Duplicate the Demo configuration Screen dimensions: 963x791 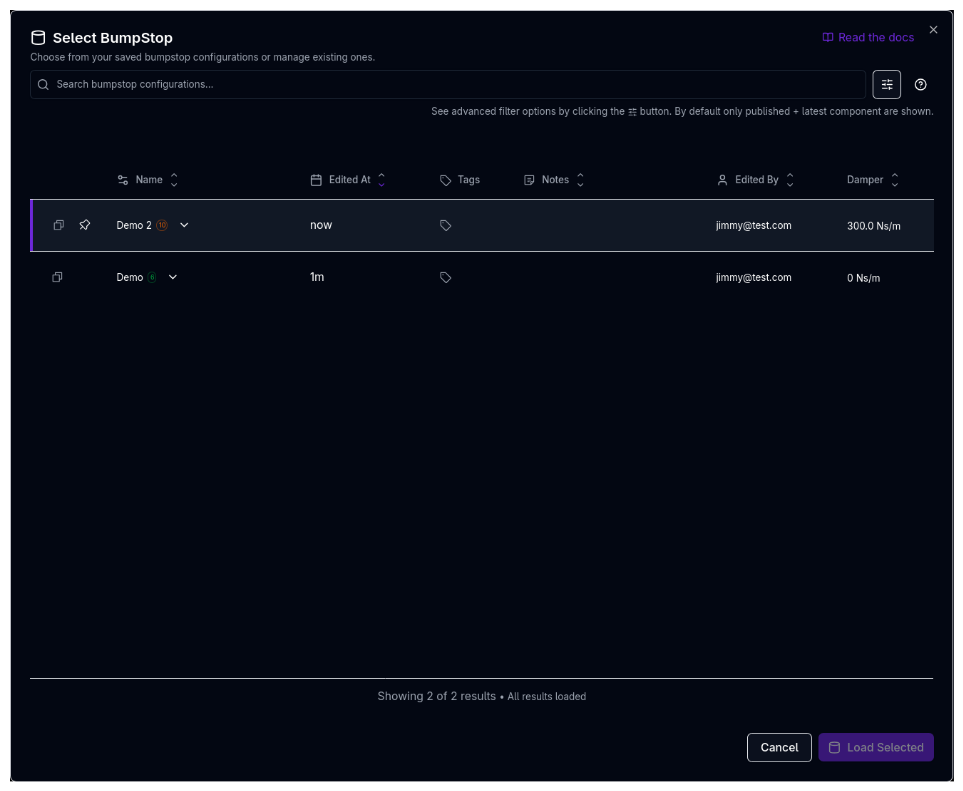(57, 277)
